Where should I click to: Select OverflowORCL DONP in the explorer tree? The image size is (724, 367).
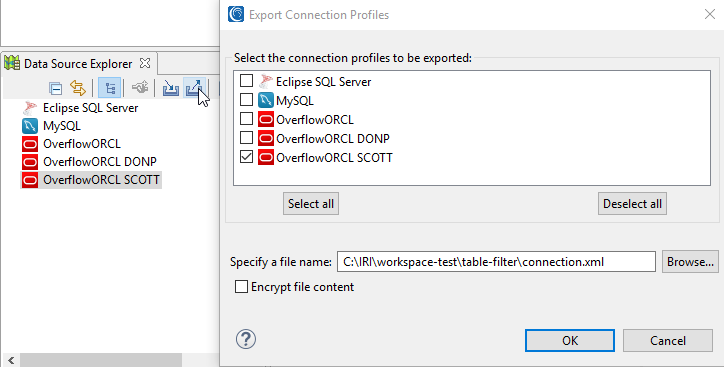tap(100, 162)
